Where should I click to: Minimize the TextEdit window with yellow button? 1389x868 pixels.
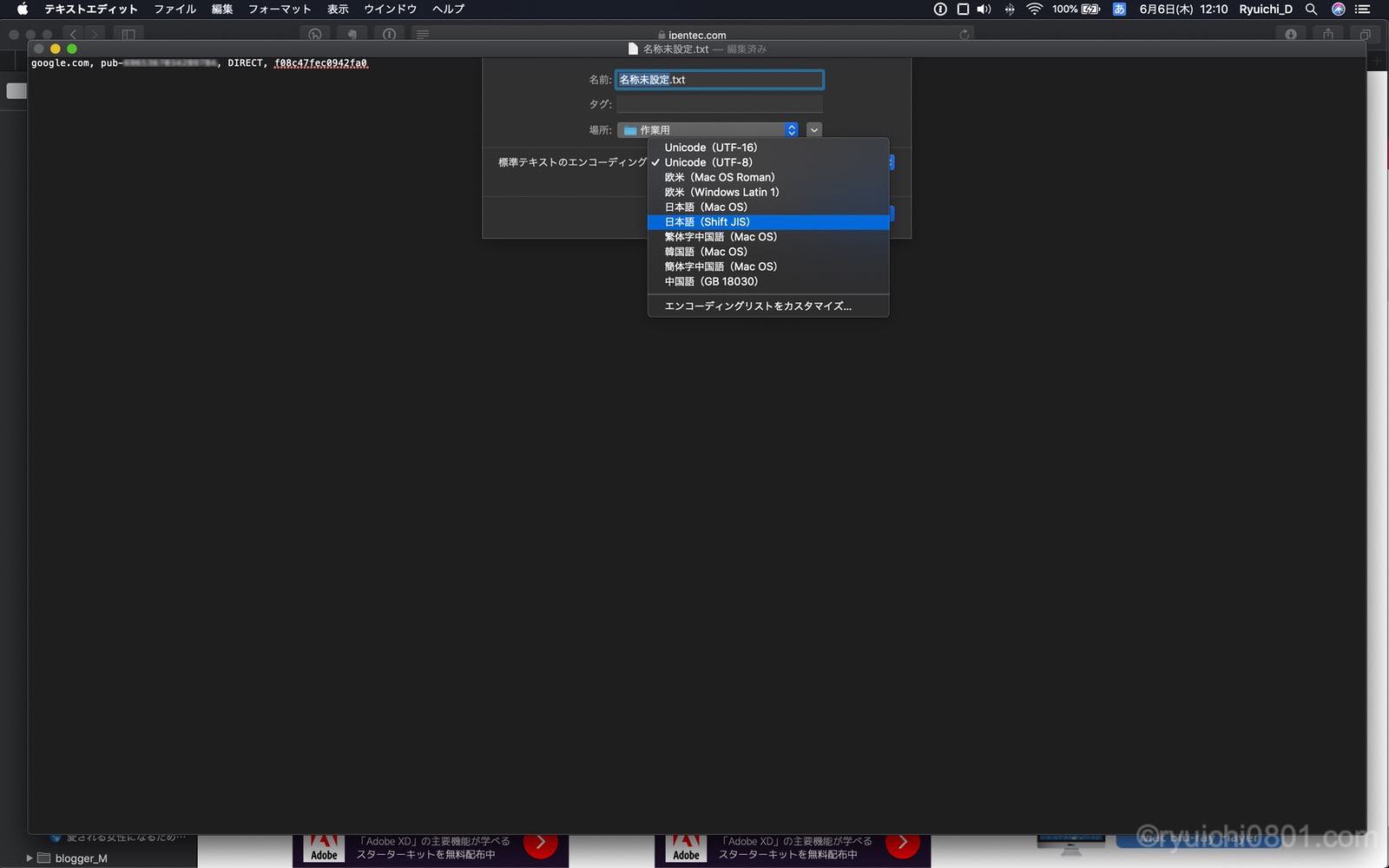(55, 49)
